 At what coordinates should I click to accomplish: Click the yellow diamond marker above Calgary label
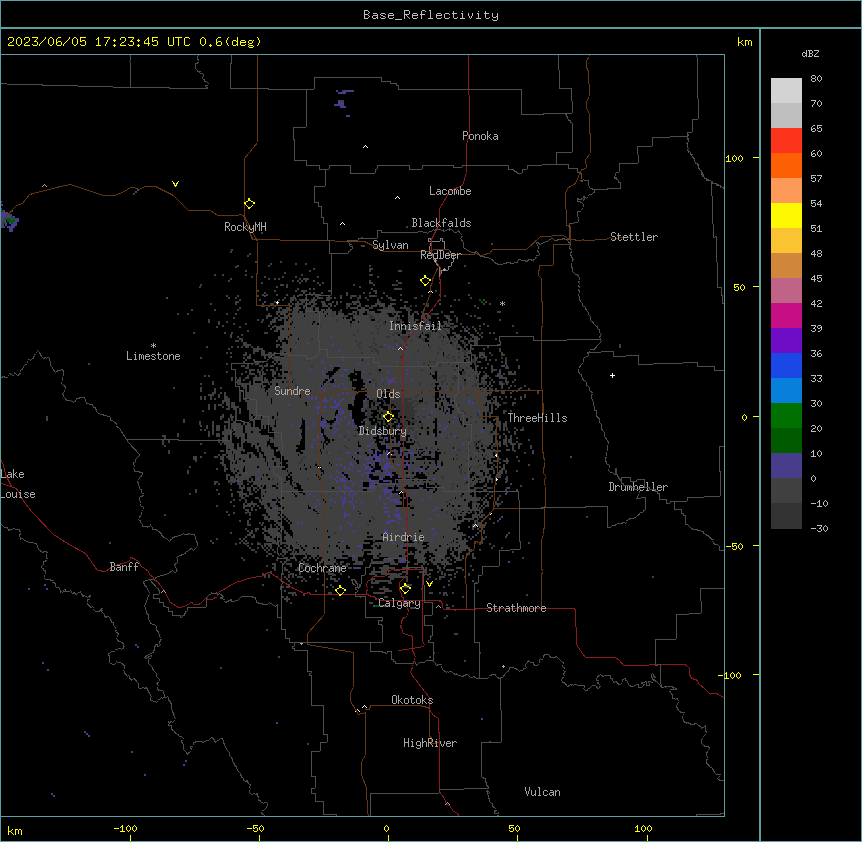point(405,589)
